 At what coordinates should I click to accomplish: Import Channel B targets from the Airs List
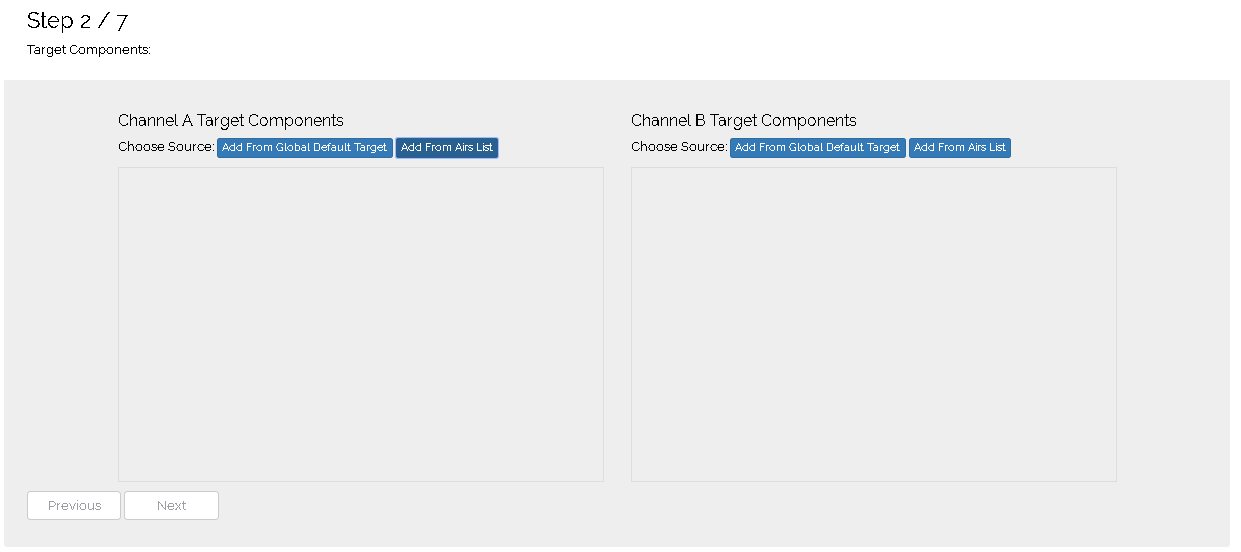959,148
